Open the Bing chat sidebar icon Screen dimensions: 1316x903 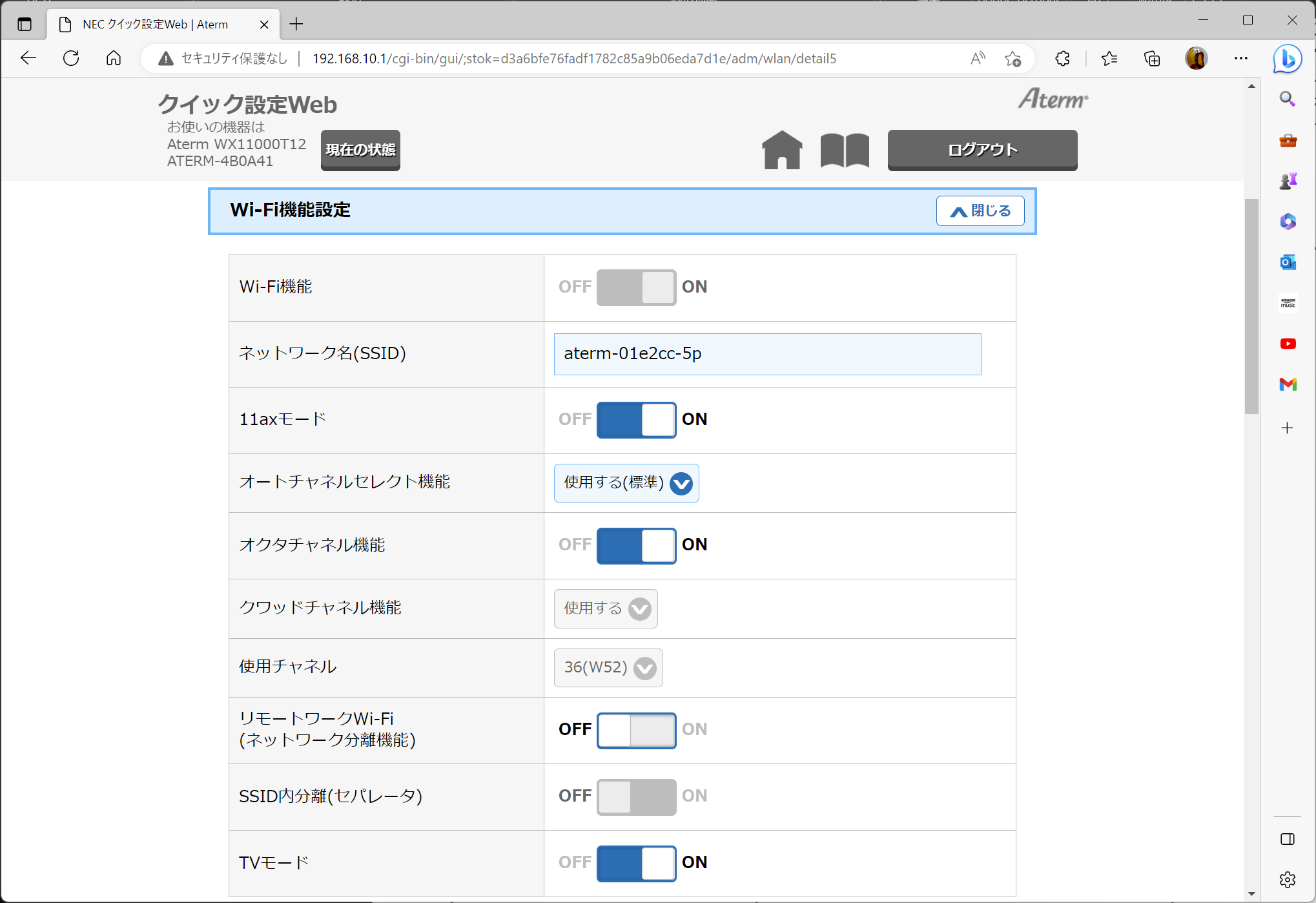[x=1287, y=59]
